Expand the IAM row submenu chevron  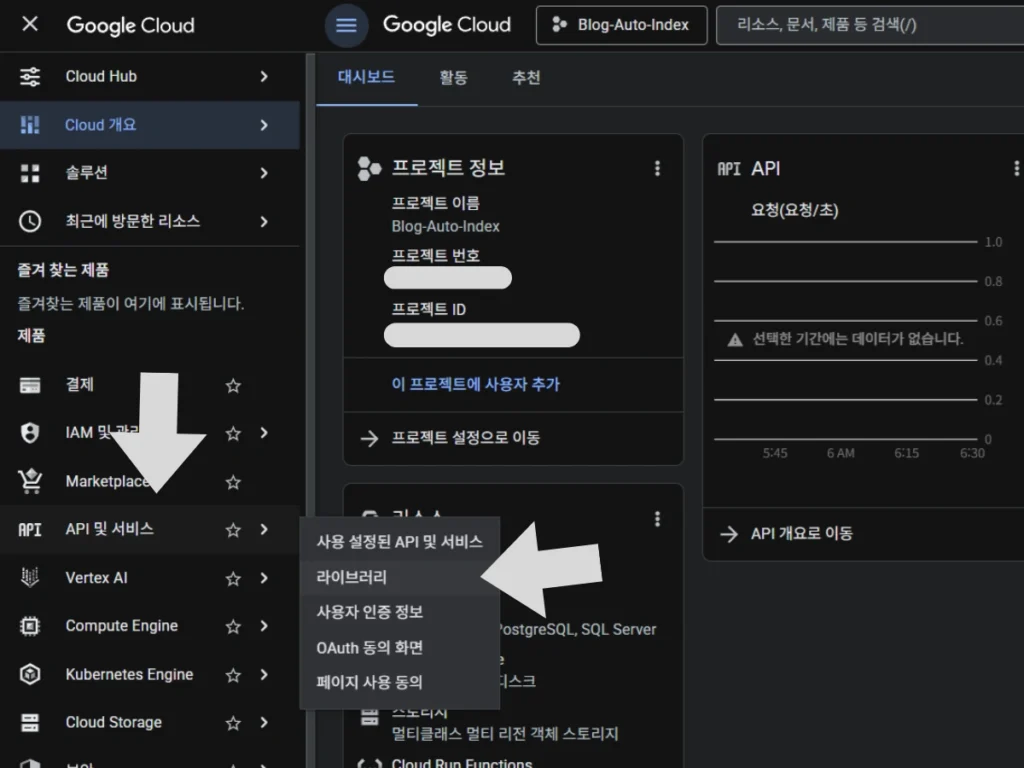264,433
